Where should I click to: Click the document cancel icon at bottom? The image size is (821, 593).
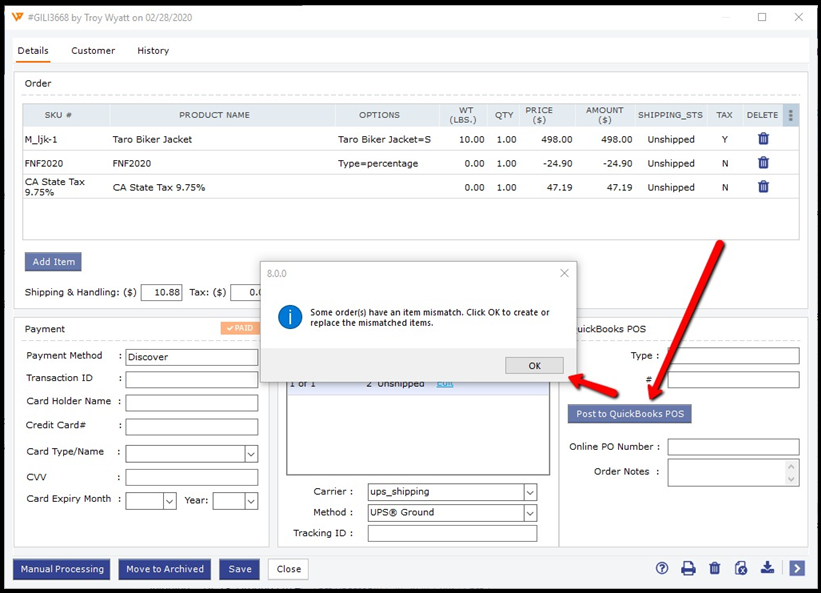click(x=740, y=568)
